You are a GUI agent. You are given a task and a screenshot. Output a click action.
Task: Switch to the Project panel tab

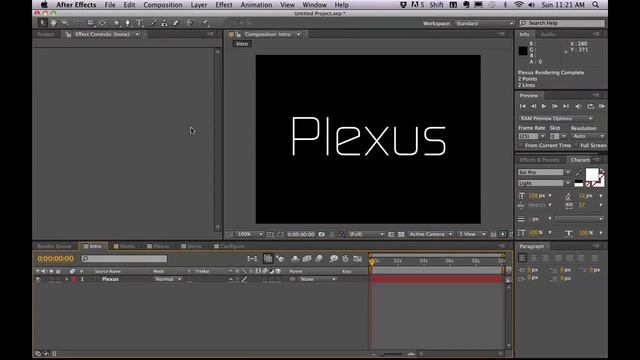coord(45,34)
